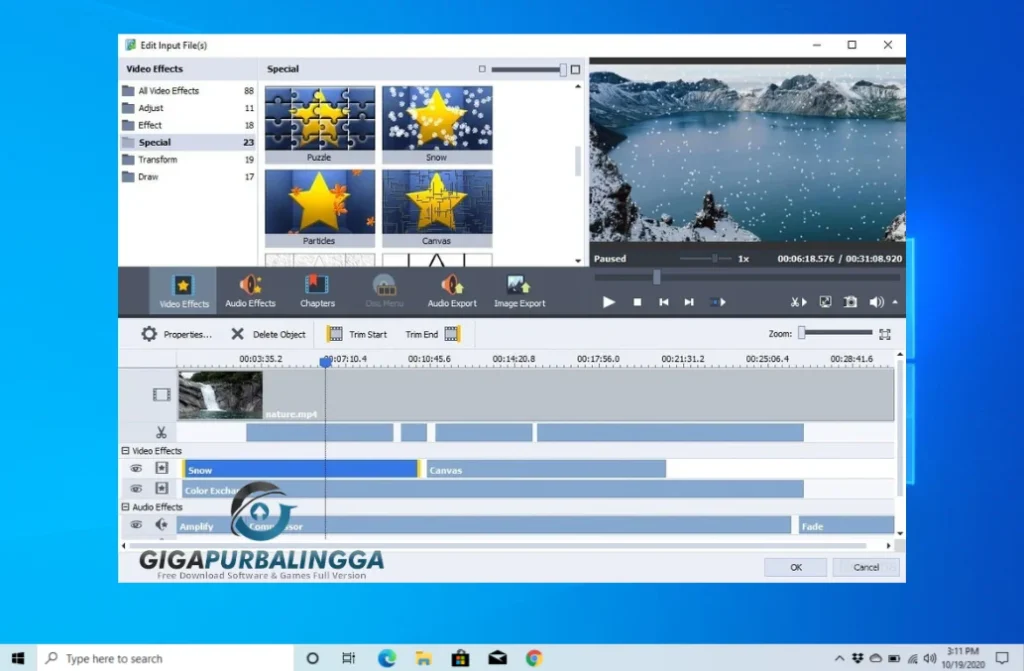
Task: Select the Audio Effects tool
Action: point(250,290)
